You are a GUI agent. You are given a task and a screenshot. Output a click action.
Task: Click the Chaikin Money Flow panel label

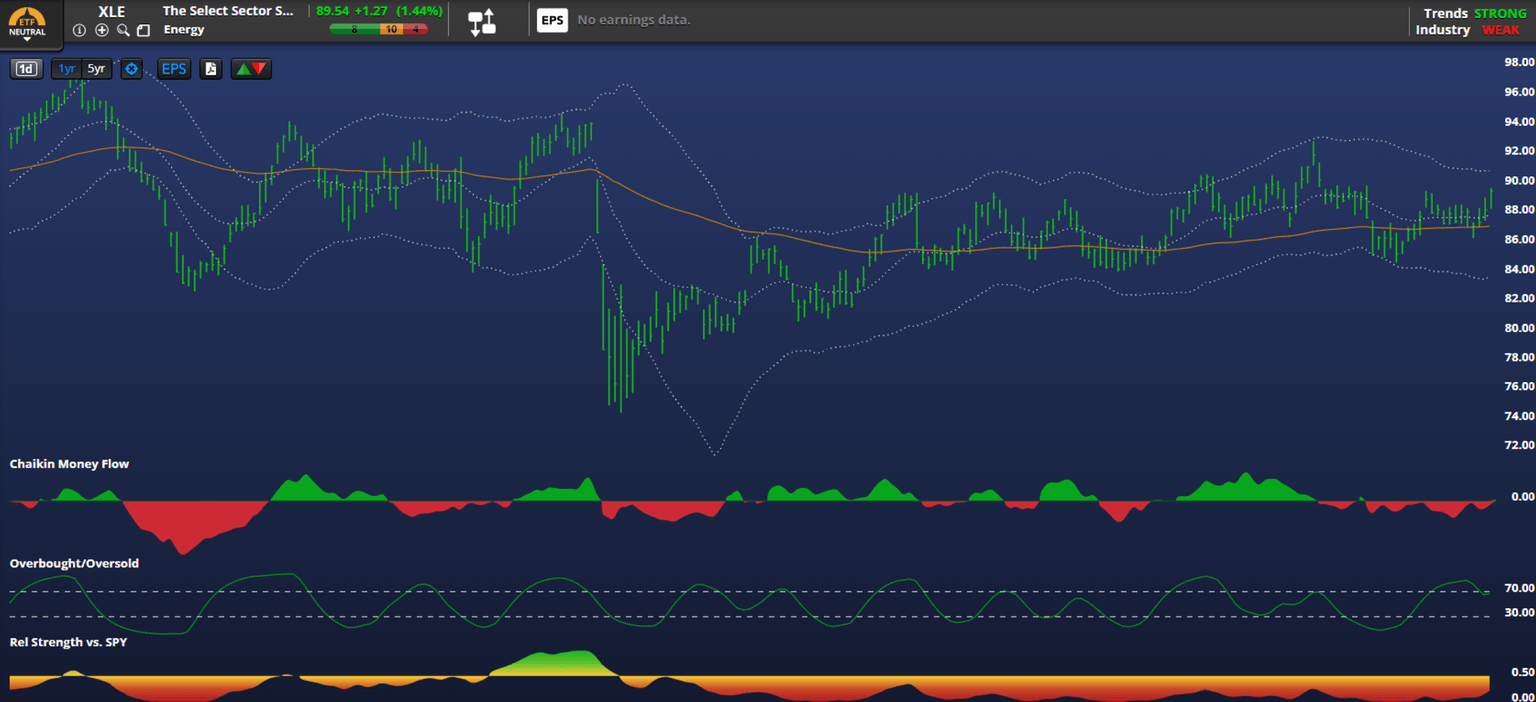click(x=69, y=464)
